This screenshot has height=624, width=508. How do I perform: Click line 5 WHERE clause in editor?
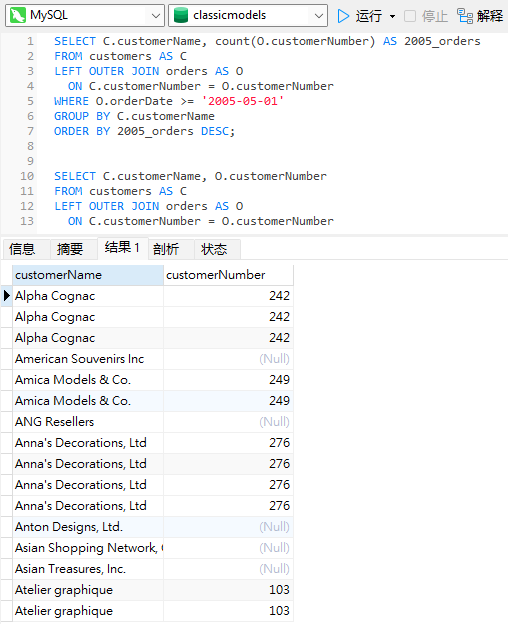pos(169,101)
